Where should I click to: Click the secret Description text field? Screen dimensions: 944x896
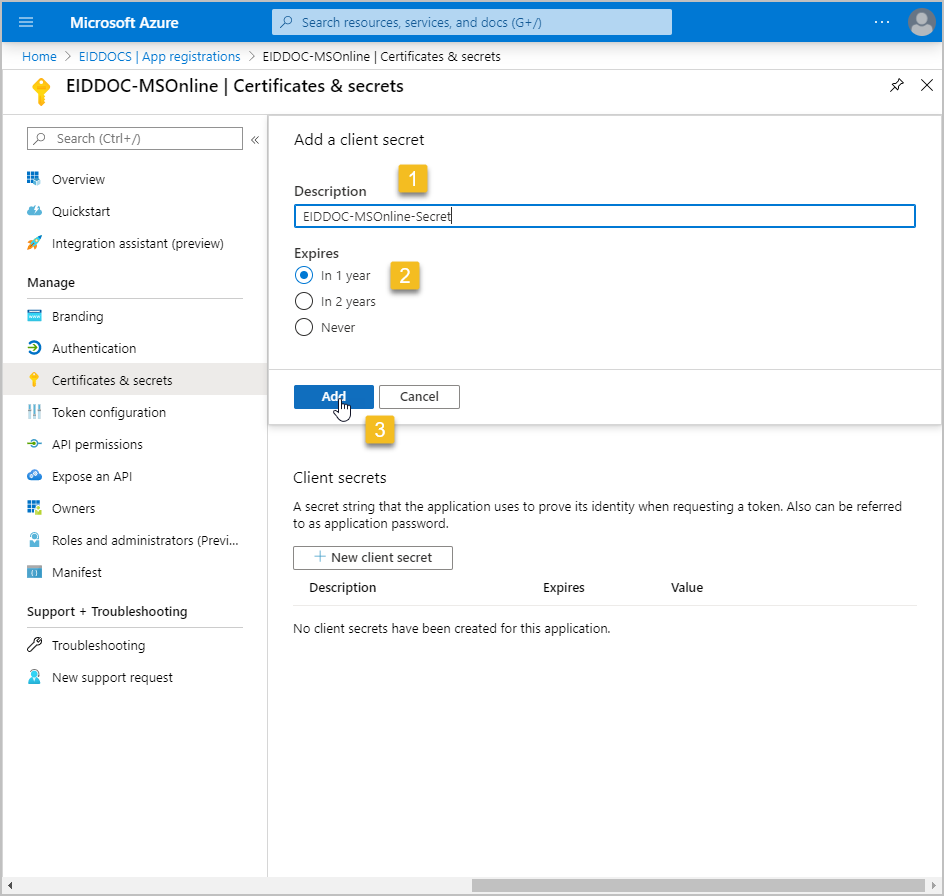(604, 216)
